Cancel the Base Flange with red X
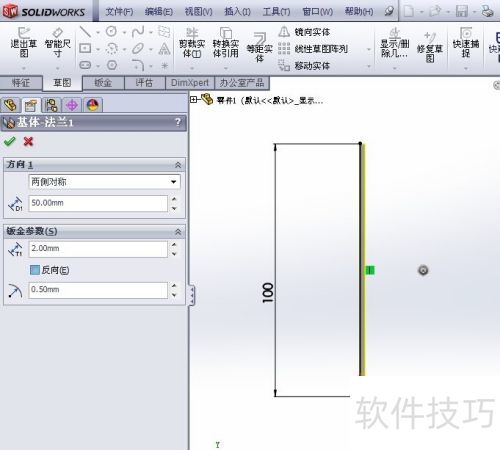This screenshot has height=450, width=500. coord(28,141)
